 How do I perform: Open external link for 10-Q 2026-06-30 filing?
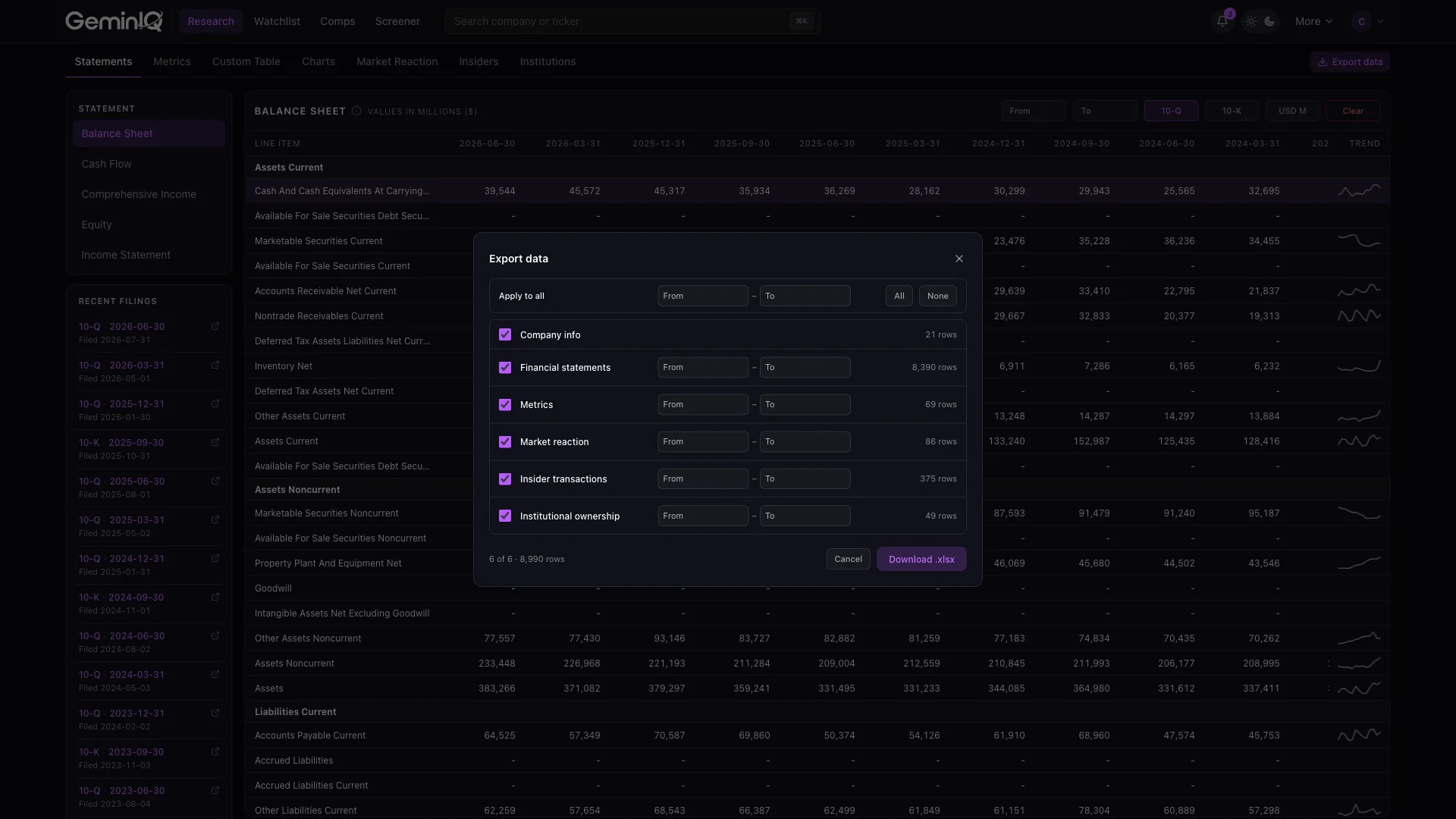215,326
